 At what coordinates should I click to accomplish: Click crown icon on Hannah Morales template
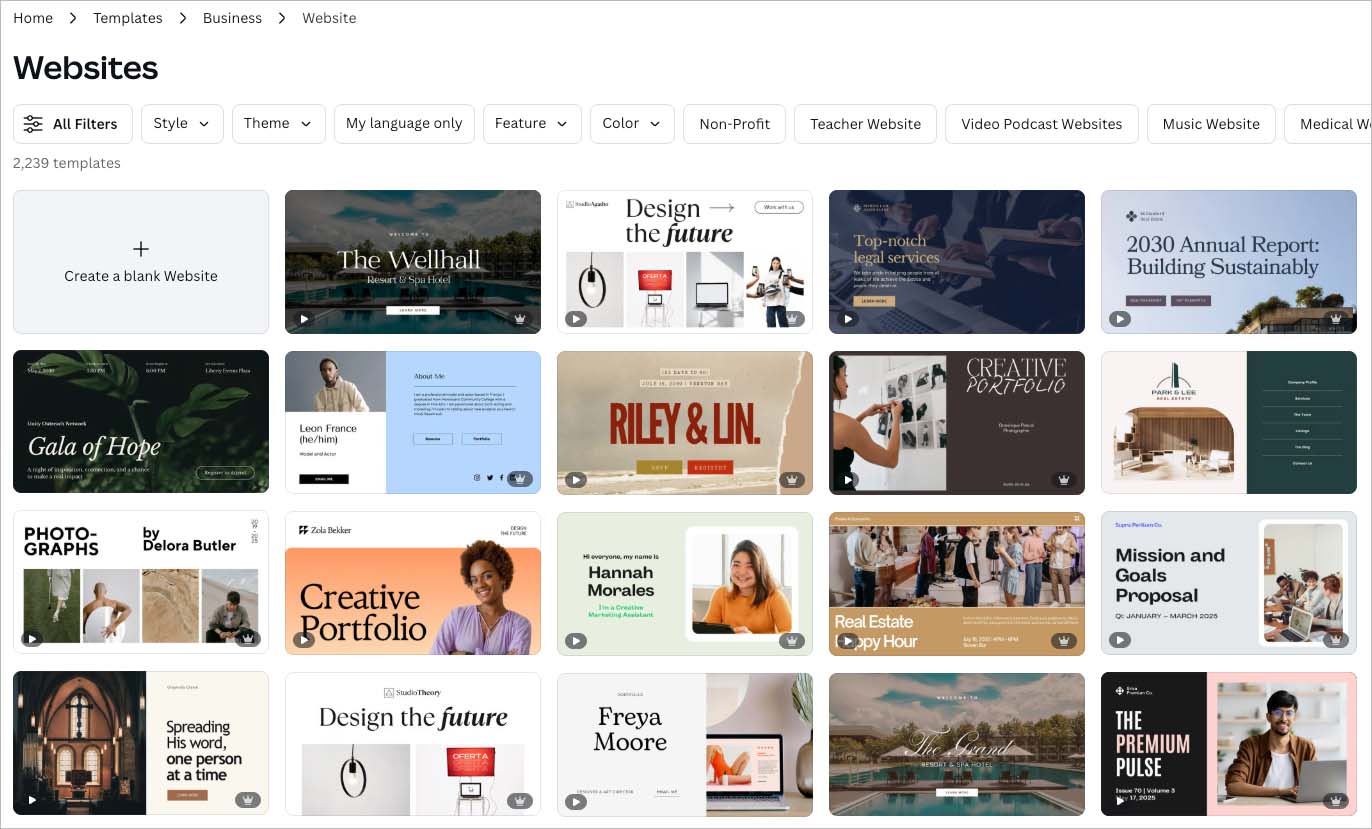[792, 641]
